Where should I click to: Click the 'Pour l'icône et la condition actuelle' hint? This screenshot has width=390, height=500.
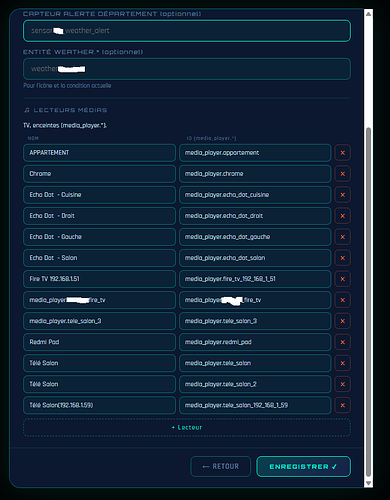click(67, 86)
